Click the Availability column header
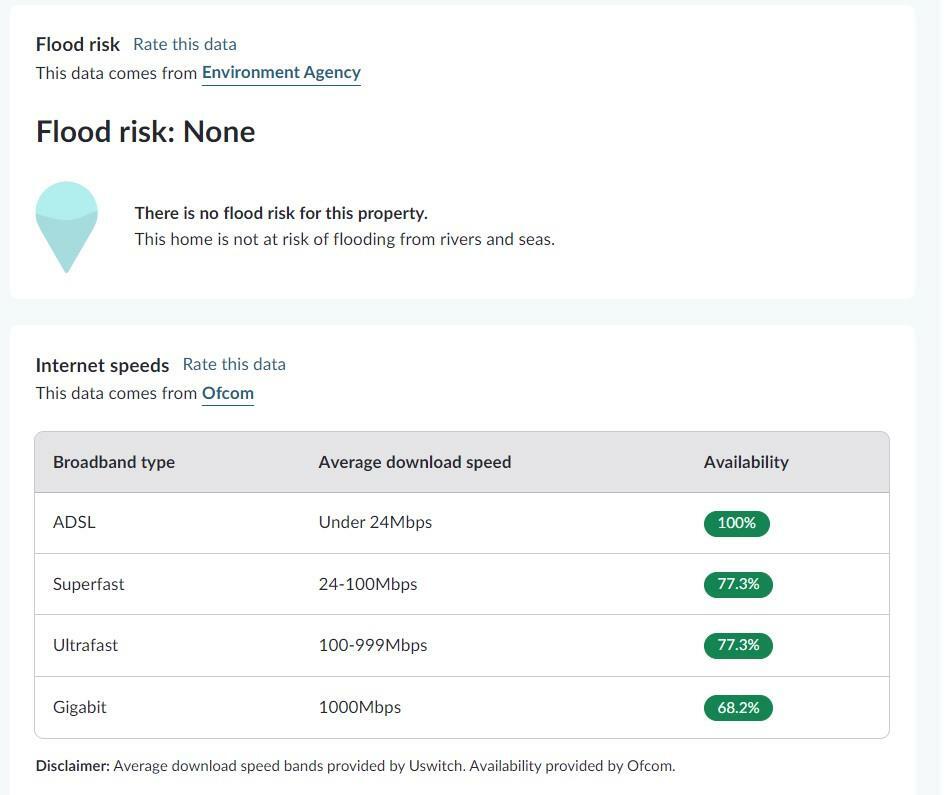 (746, 462)
